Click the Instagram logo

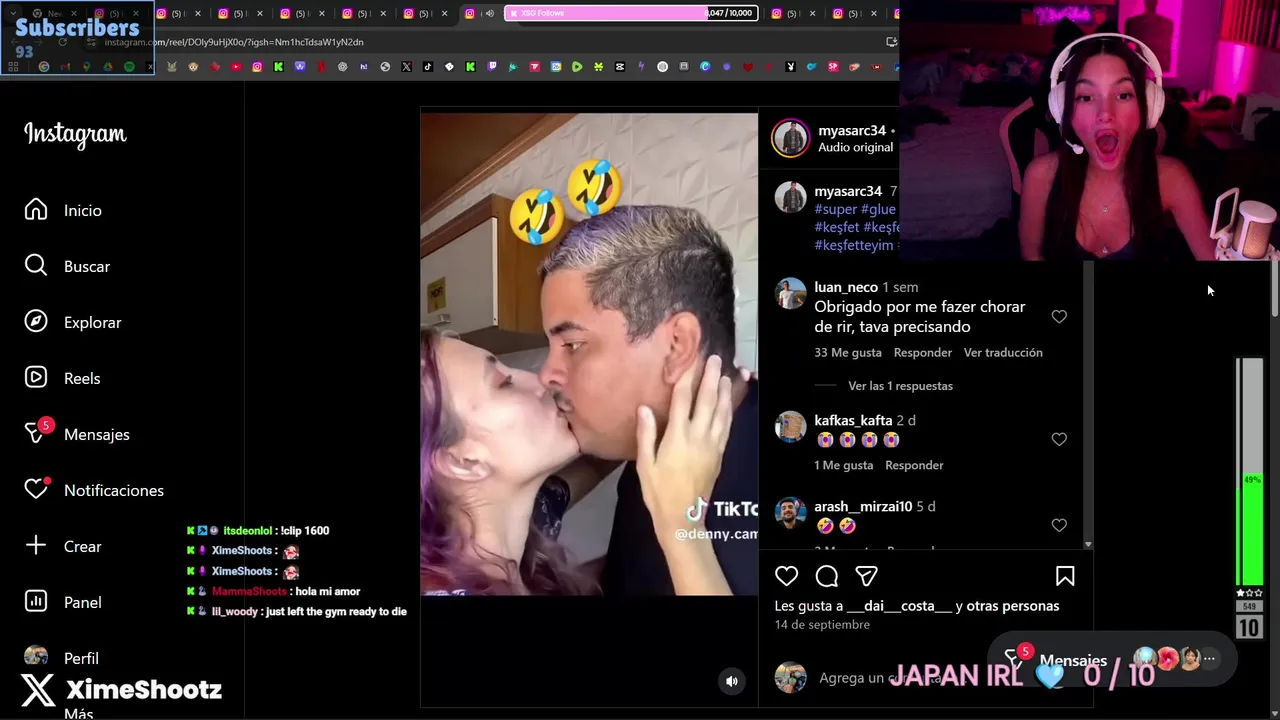point(75,134)
